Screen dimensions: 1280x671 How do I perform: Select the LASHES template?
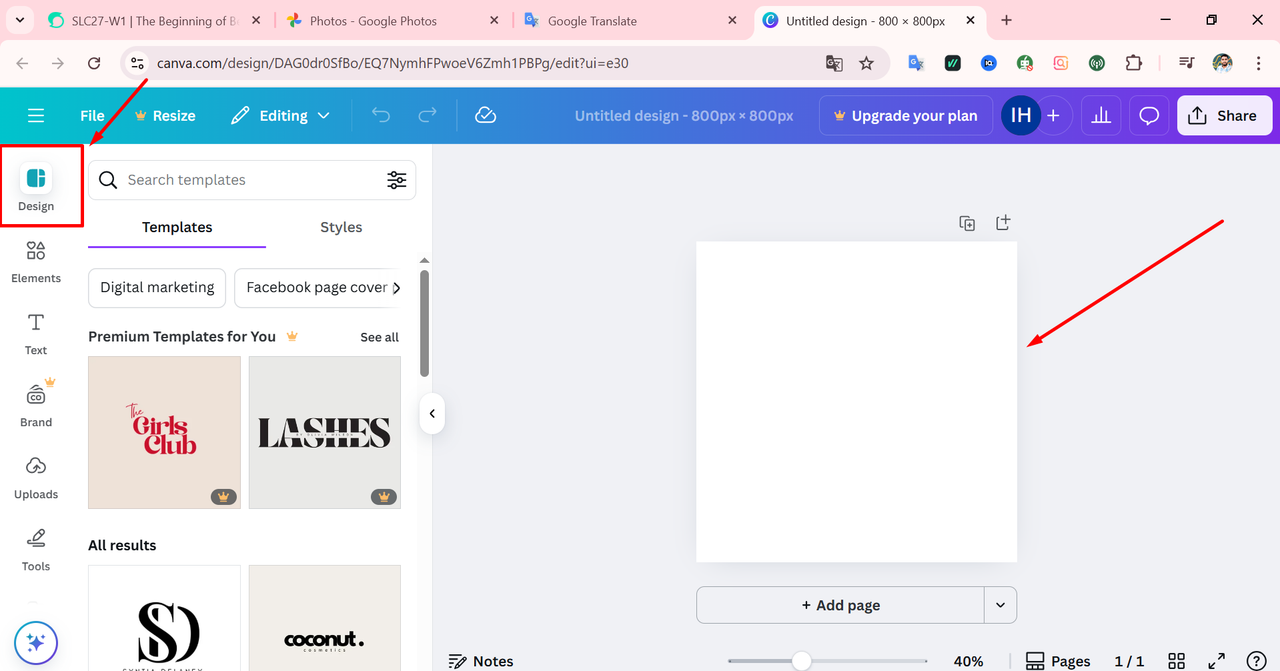325,433
